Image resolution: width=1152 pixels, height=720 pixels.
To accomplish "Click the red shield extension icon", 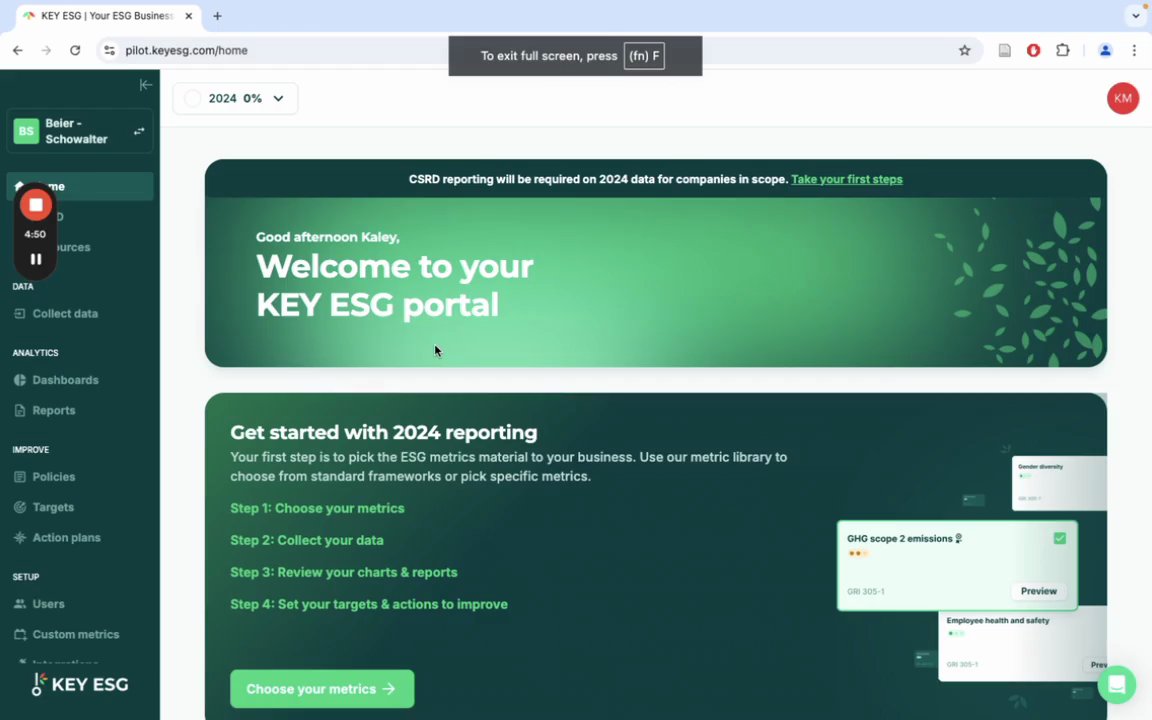I will click(1033, 51).
